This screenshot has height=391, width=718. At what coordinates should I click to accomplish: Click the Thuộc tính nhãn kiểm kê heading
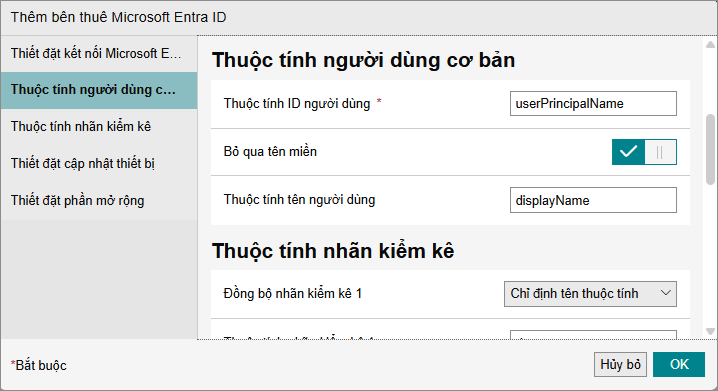tap(333, 251)
